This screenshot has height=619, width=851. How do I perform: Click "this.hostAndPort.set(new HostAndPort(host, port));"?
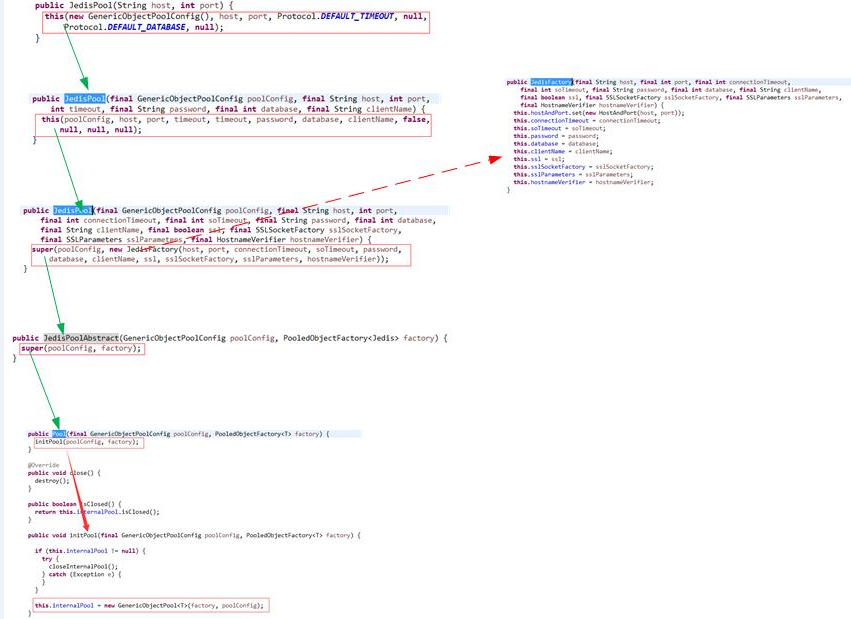tap(599, 113)
